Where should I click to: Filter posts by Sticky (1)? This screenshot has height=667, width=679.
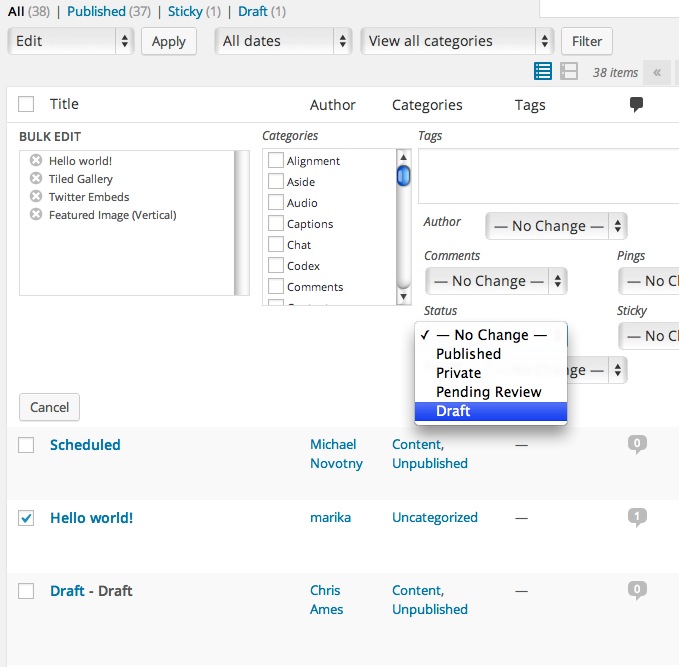pyautogui.click(x=194, y=11)
